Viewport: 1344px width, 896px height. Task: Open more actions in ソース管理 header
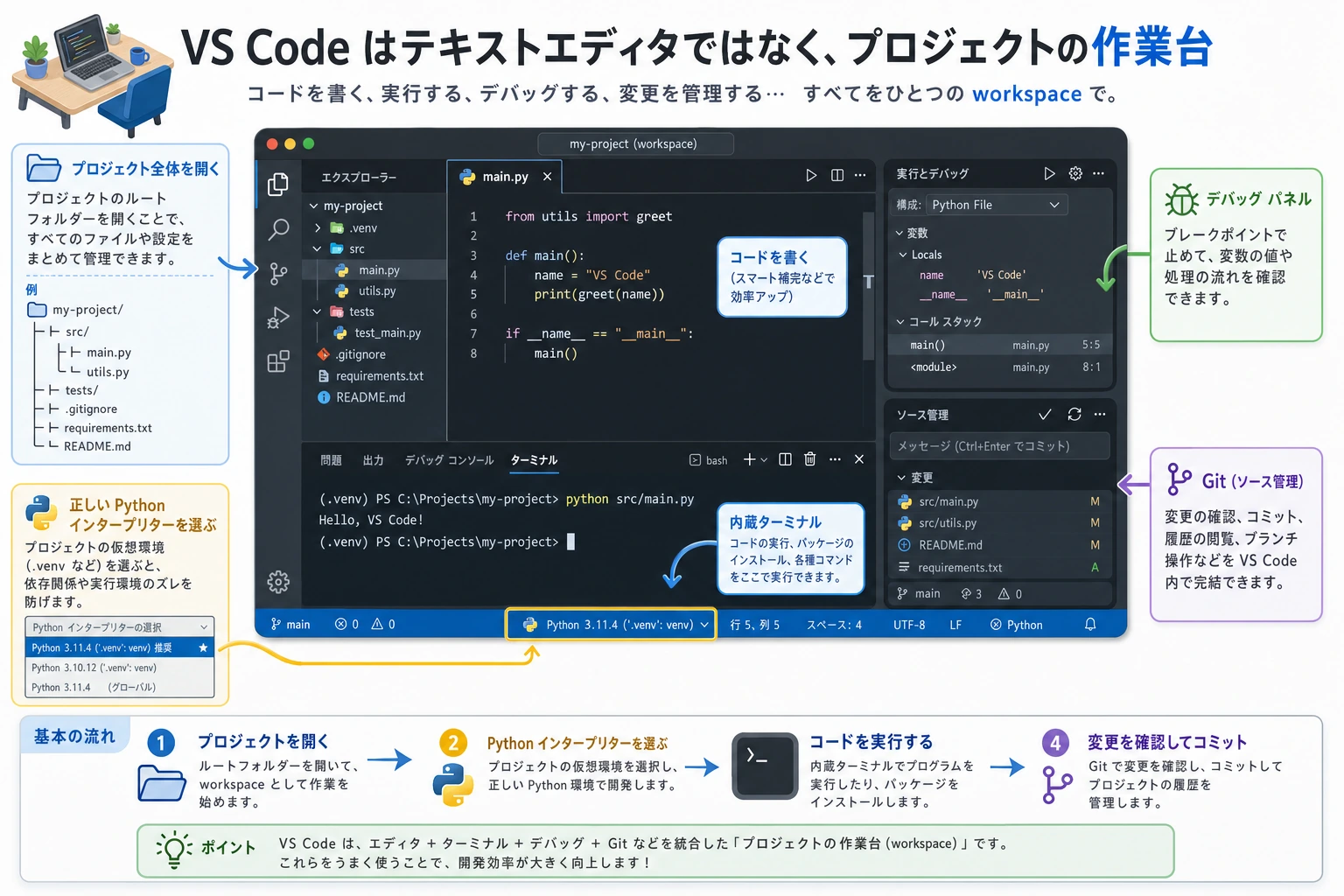[1100, 414]
